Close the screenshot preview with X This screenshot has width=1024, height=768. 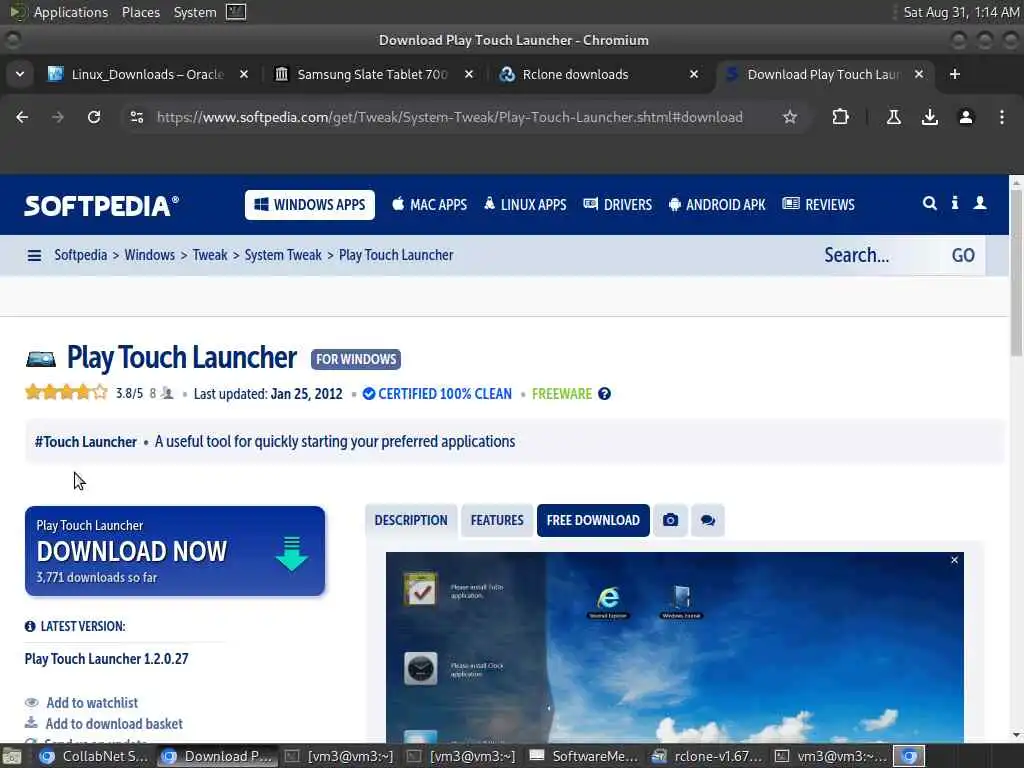click(x=954, y=560)
